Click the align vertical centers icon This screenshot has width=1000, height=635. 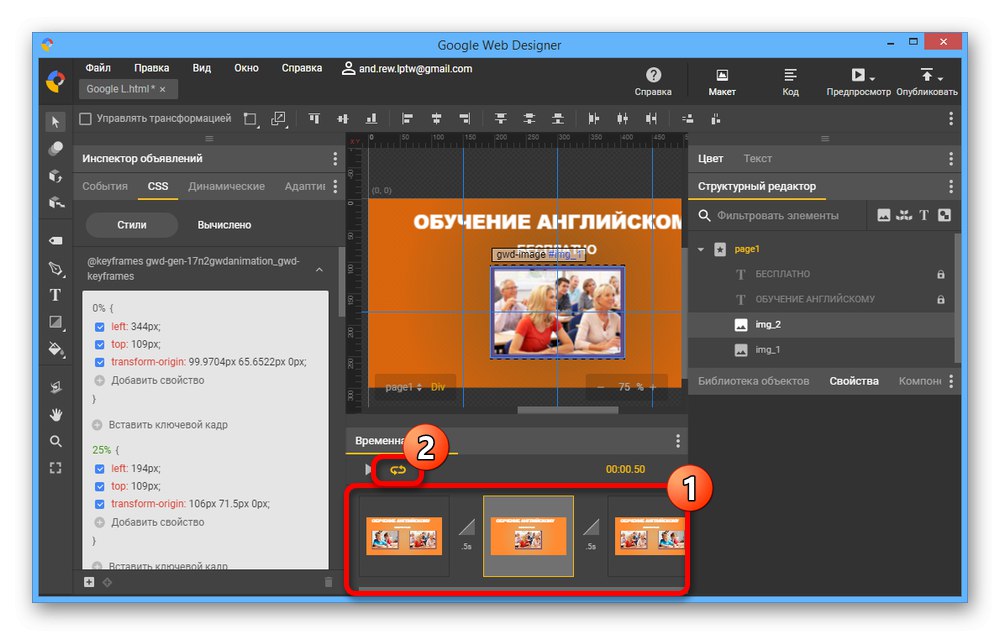click(343, 119)
